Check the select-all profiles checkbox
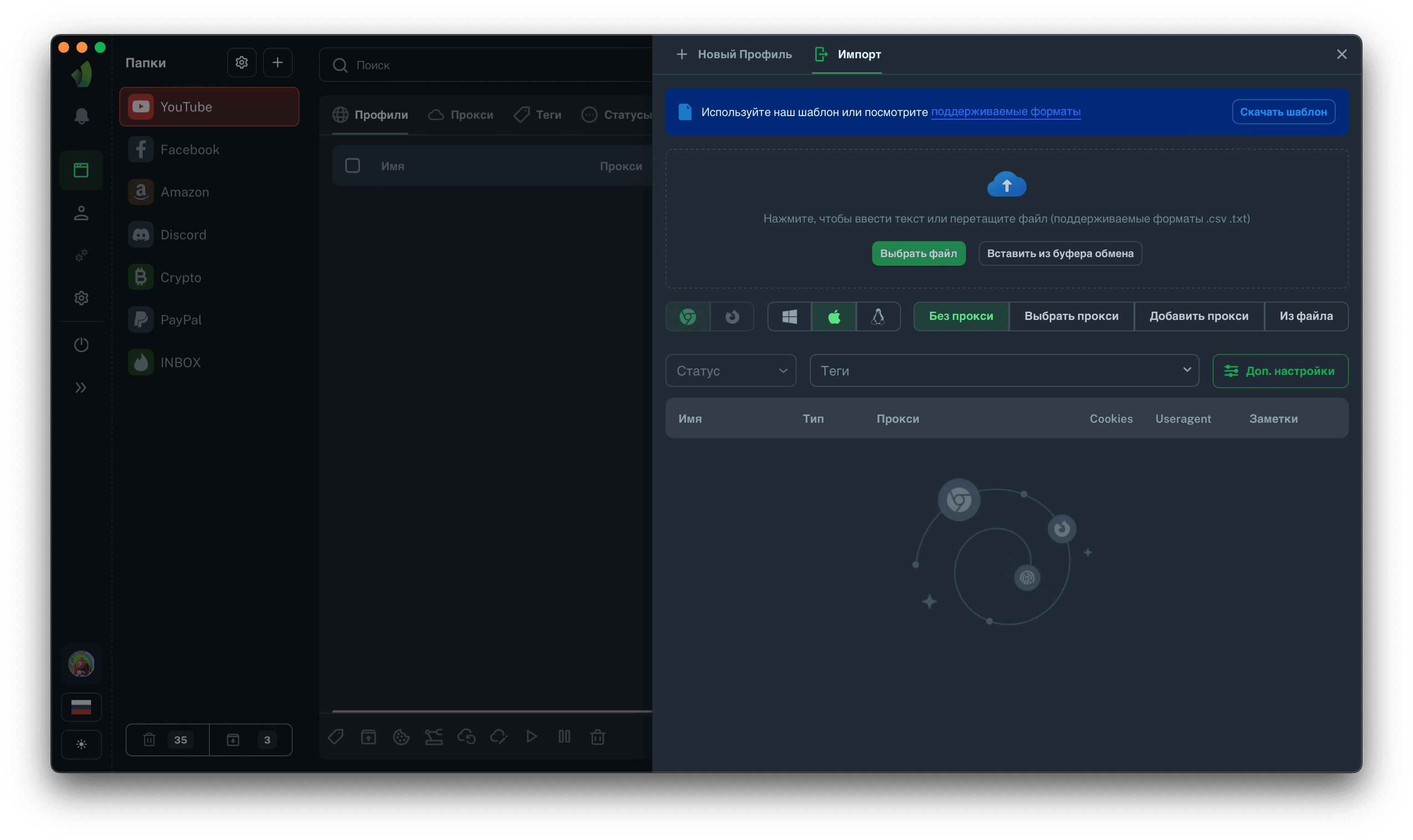The height and width of the screenshot is (840, 1413). [352, 166]
